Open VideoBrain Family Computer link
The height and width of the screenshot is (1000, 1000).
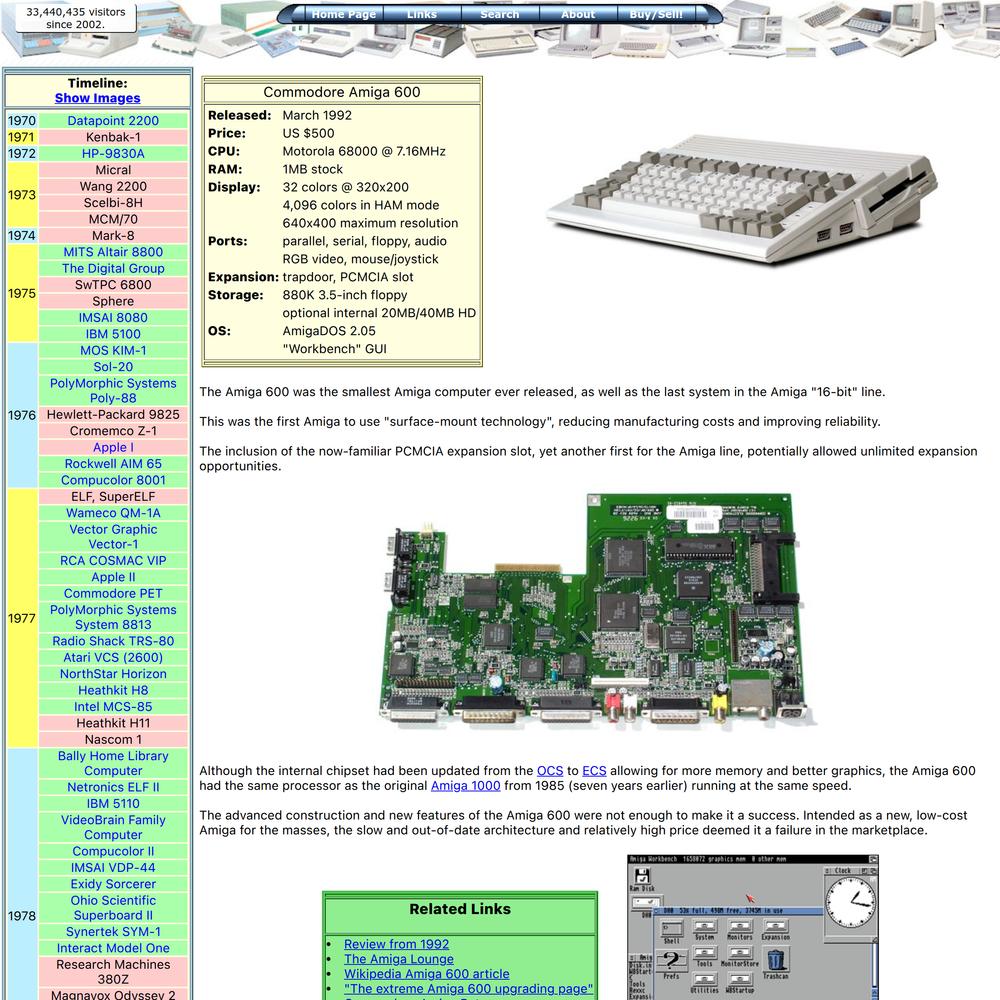click(x=113, y=827)
